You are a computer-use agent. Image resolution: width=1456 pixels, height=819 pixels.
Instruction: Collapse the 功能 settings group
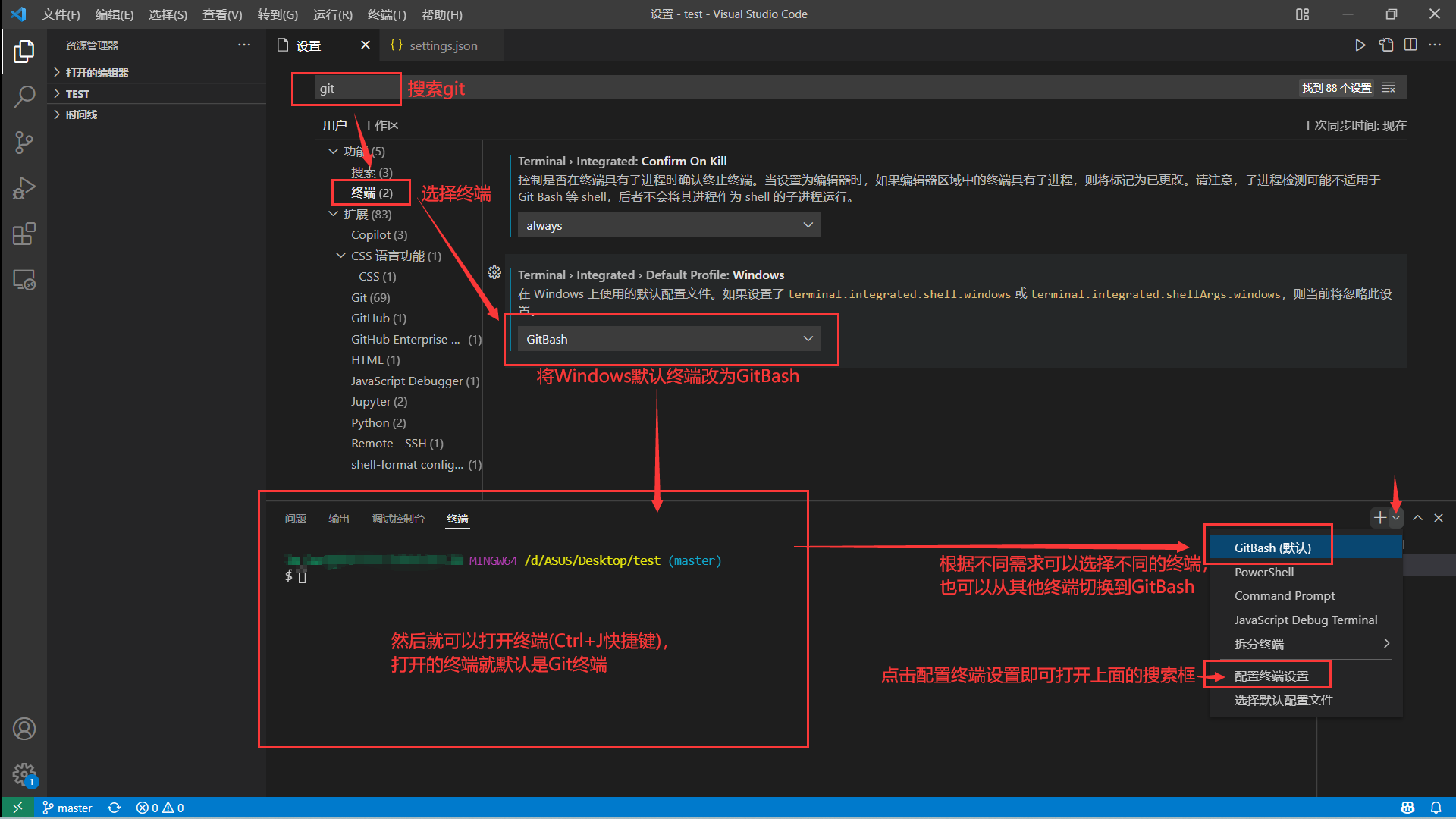(x=333, y=152)
